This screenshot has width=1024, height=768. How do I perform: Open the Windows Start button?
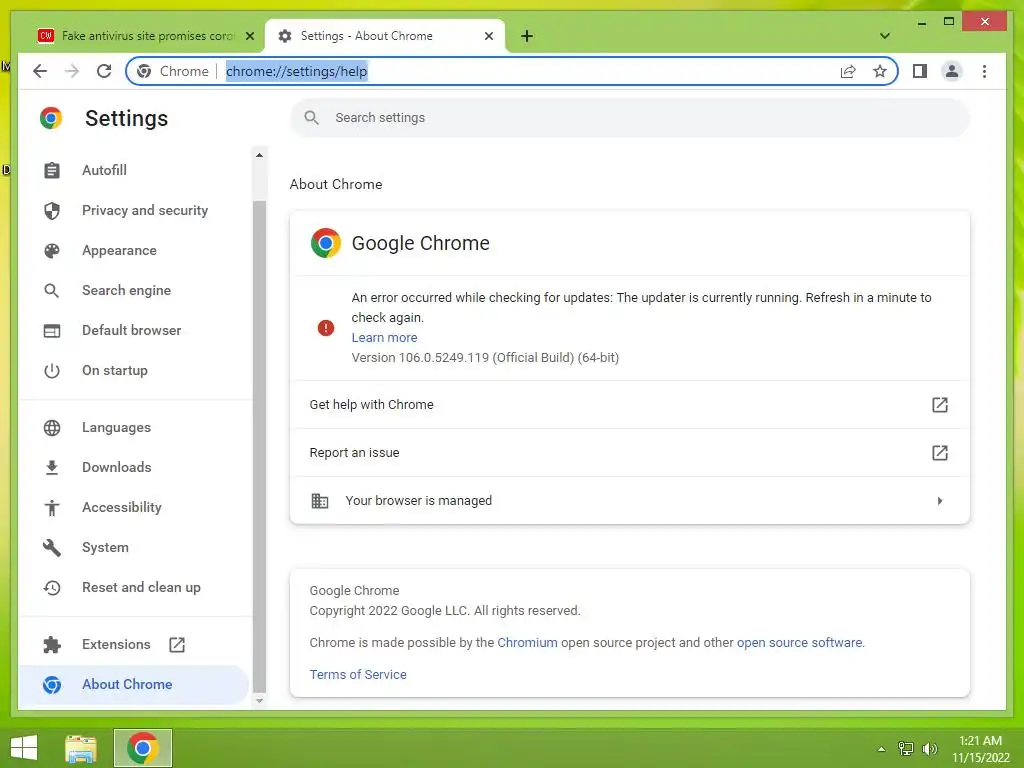24,748
